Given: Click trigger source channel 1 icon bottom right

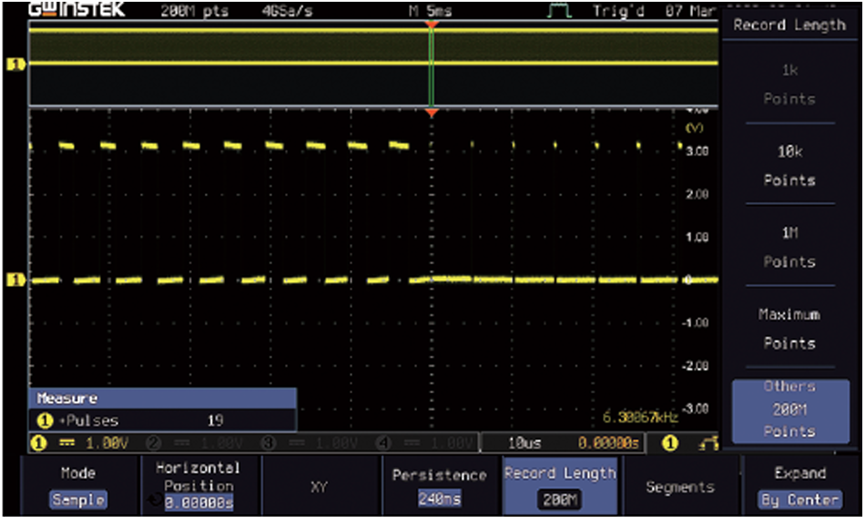Looking at the screenshot, I should pyautogui.click(x=670, y=443).
